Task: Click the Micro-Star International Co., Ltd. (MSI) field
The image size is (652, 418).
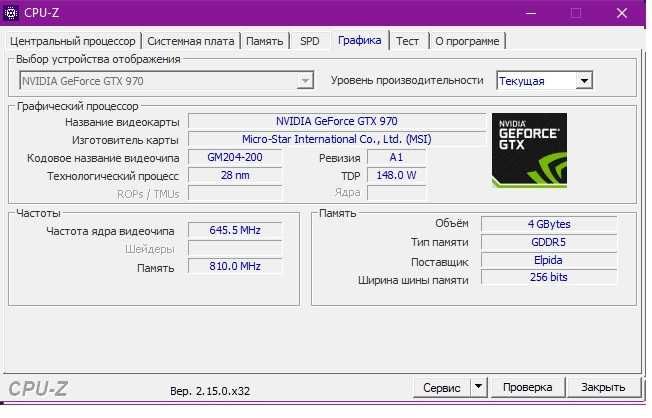Action: coord(337,139)
